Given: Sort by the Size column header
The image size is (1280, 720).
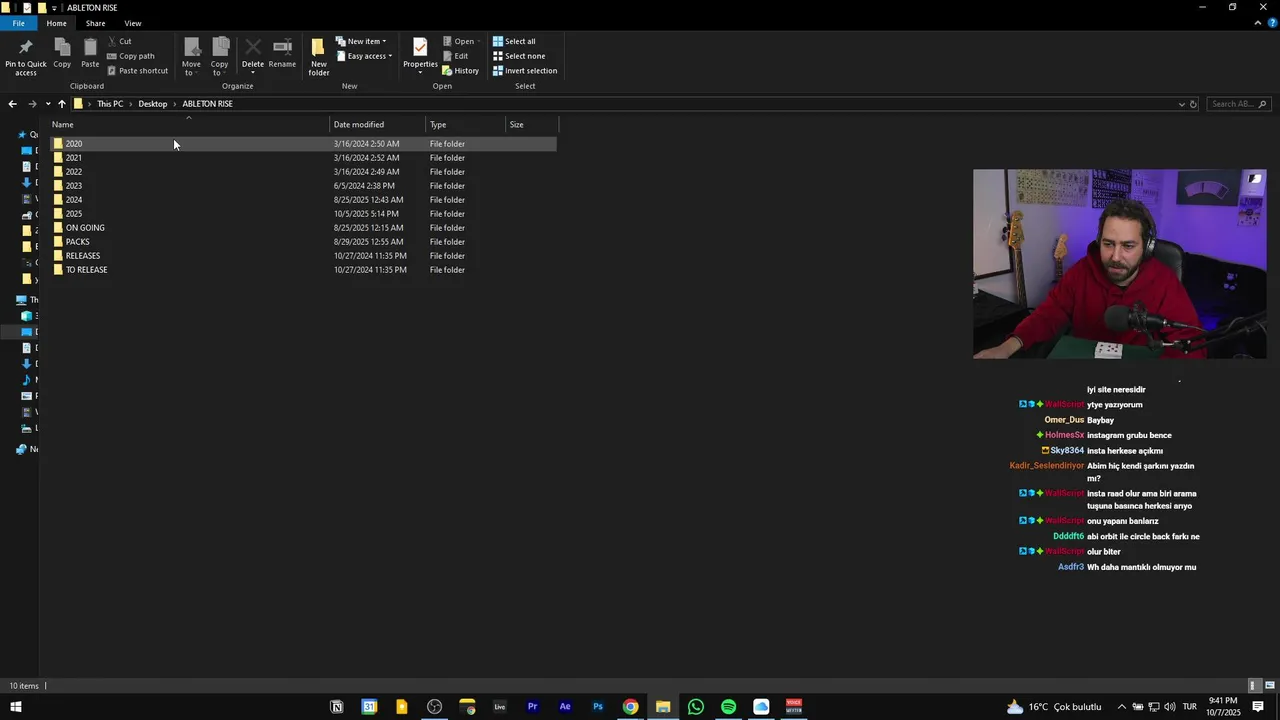Looking at the screenshot, I should [532, 125].
